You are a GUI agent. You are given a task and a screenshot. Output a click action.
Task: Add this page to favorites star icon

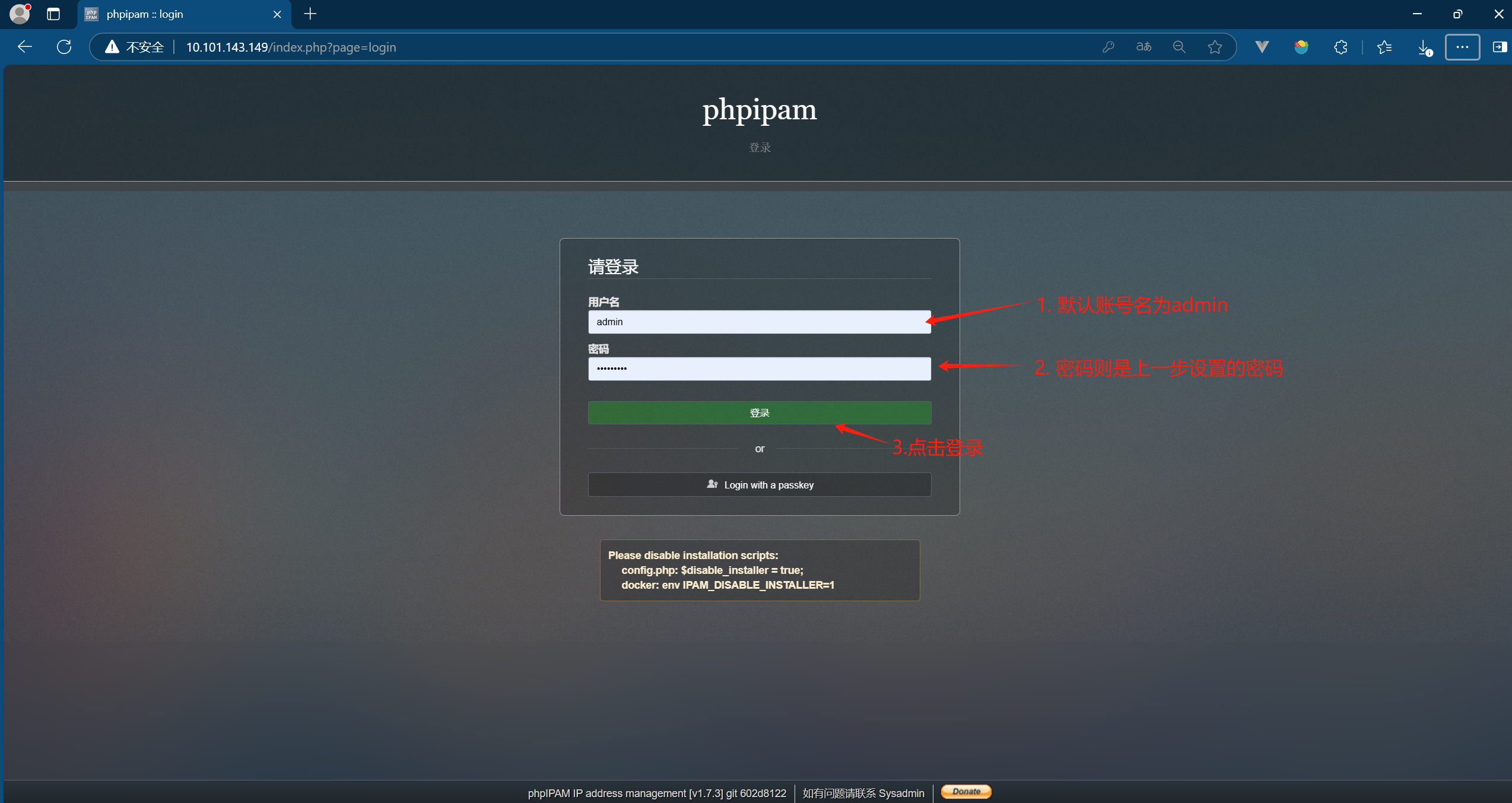point(1214,47)
